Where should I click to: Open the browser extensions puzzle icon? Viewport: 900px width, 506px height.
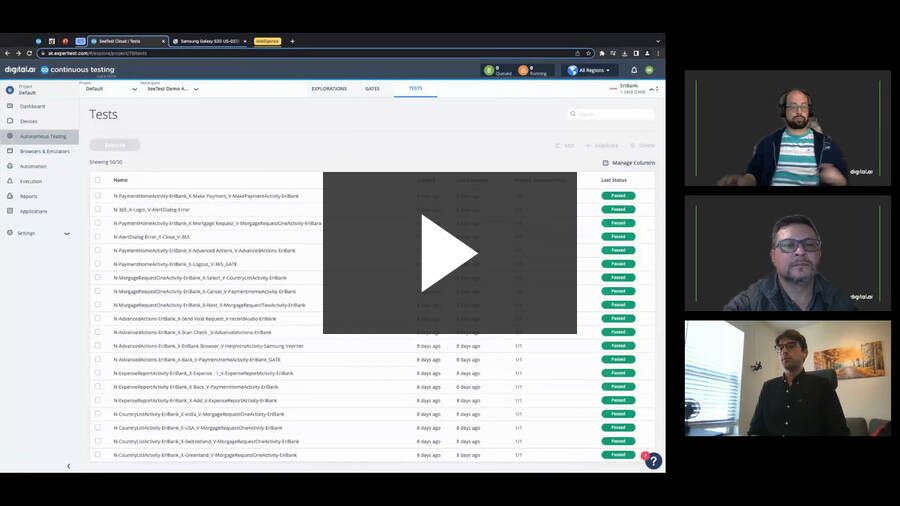[x=602, y=53]
